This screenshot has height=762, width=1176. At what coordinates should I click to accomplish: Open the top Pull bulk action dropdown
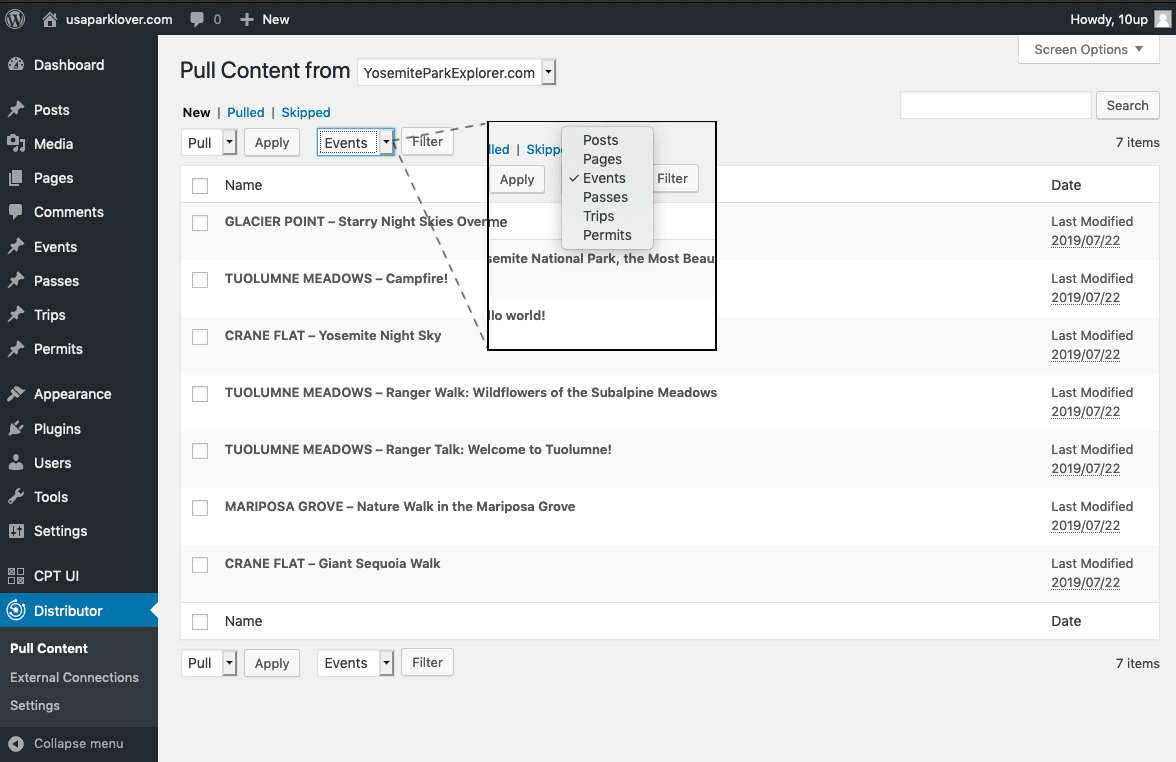pyautogui.click(x=209, y=142)
